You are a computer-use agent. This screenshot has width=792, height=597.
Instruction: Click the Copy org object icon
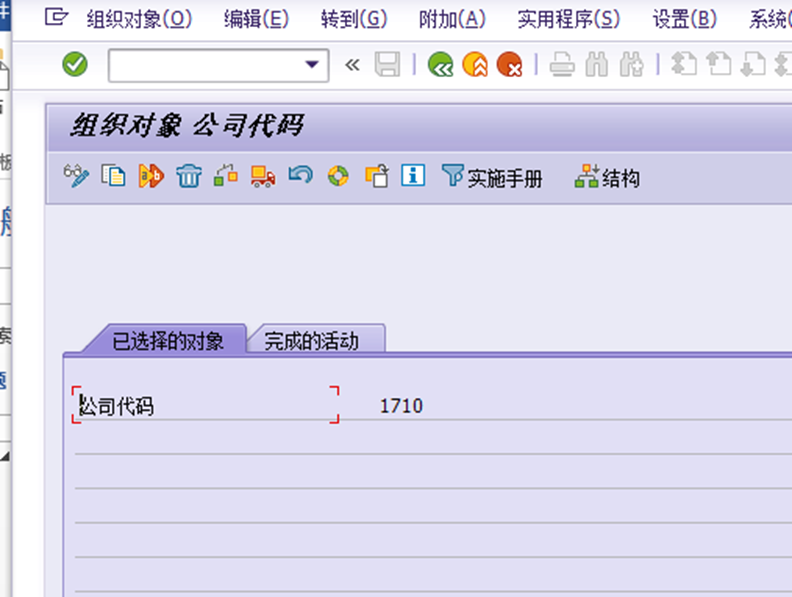[114, 176]
